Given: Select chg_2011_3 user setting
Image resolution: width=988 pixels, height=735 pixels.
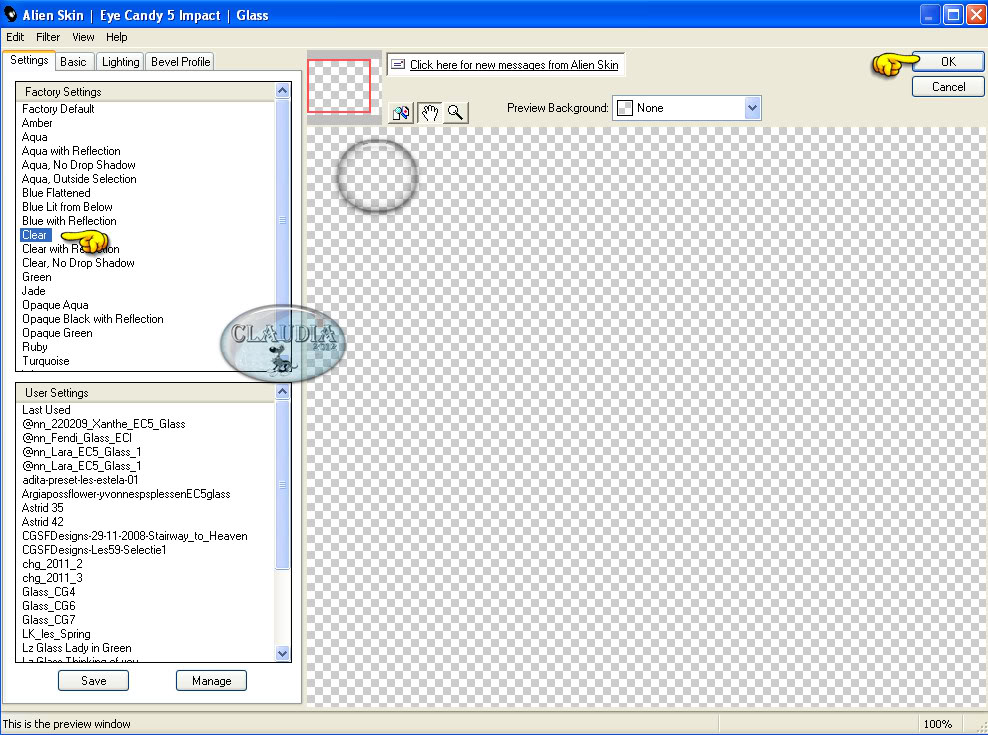Looking at the screenshot, I should [x=52, y=577].
